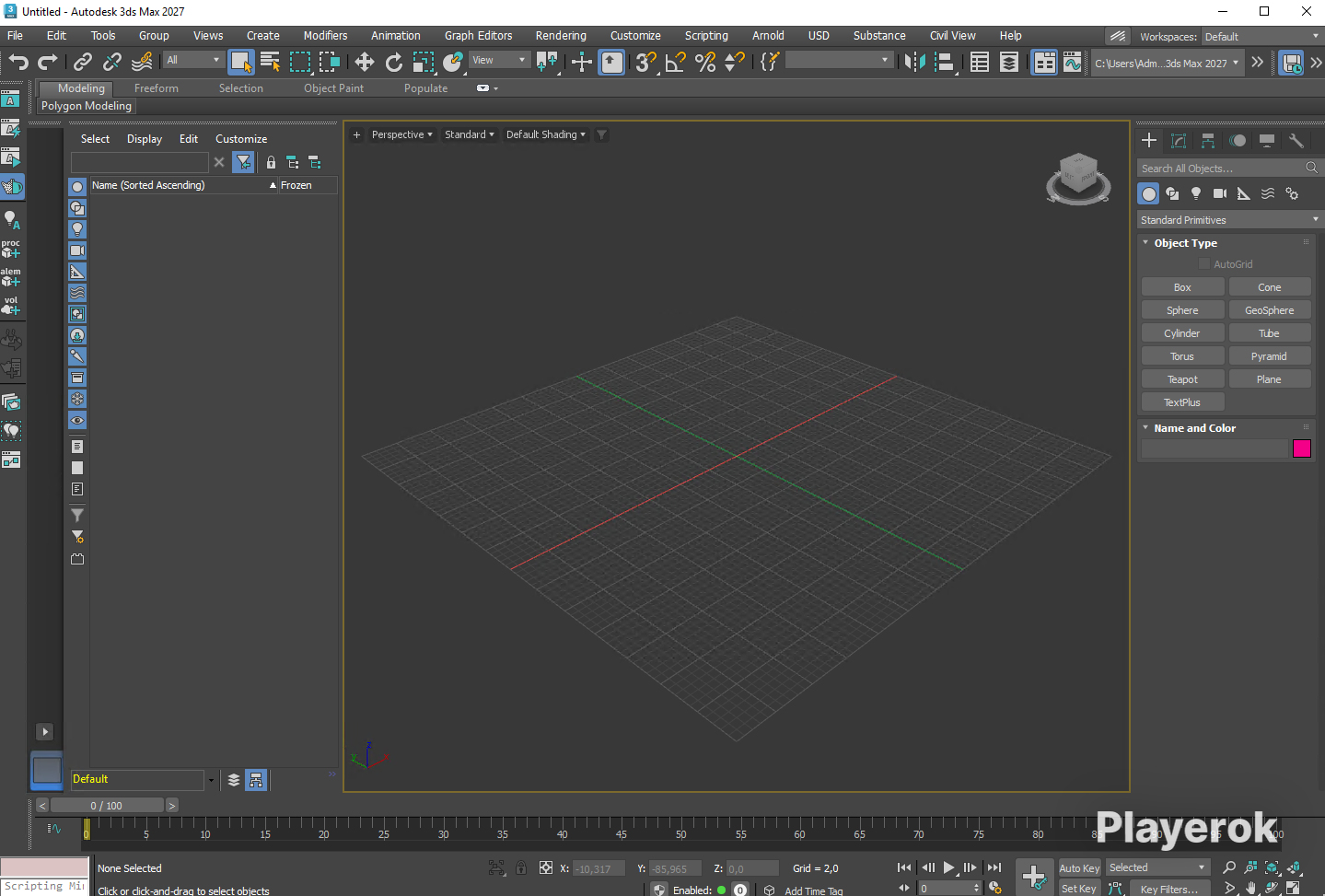The width and height of the screenshot is (1325, 896).
Task: Activate the Select Object tool
Action: [240, 62]
